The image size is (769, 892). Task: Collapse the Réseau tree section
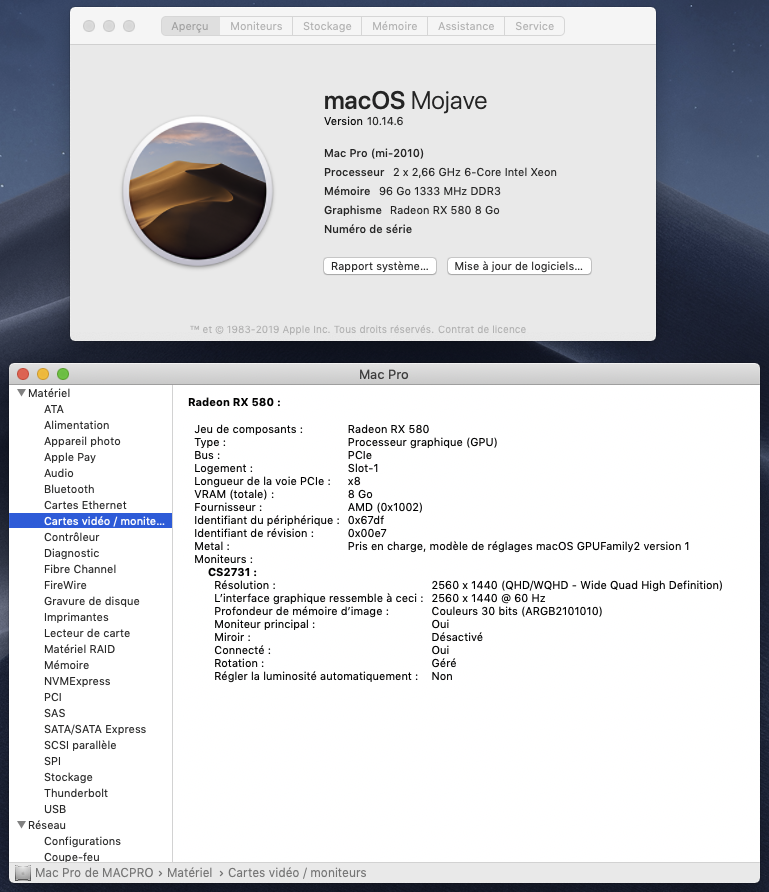click(21, 824)
